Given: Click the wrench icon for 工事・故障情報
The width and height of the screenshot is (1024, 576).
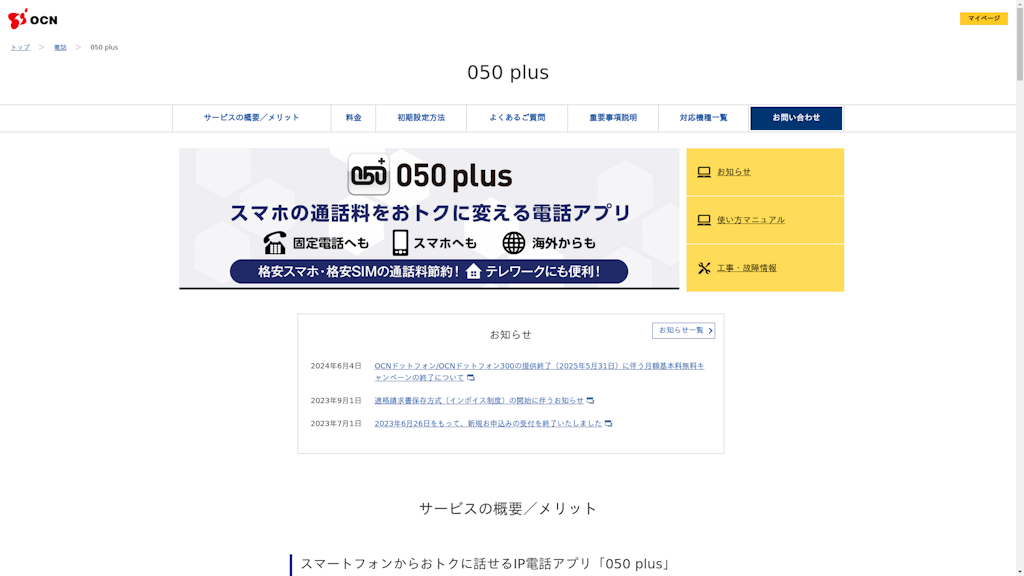Looking at the screenshot, I should 703,267.
